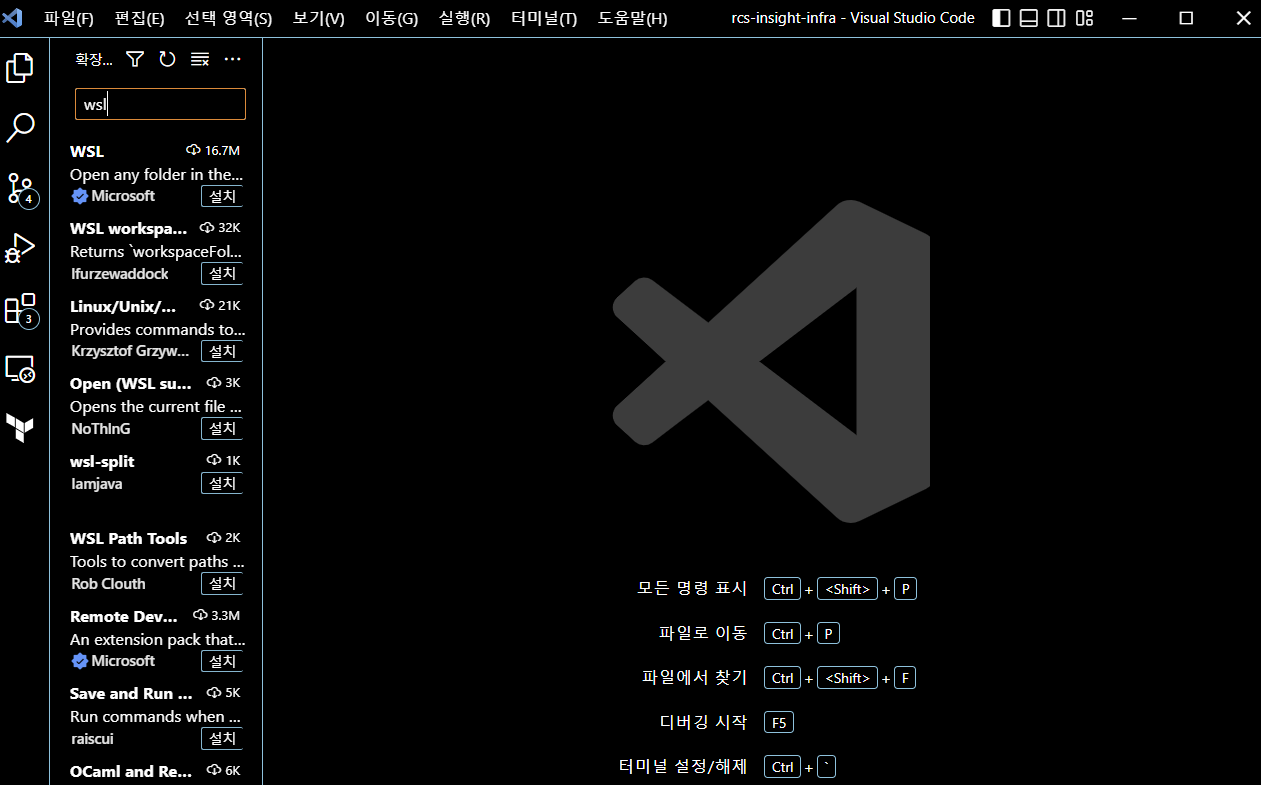Toggle bottom panel layout icon
The width and height of the screenshot is (1261, 785).
pyautogui.click(x=1029, y=18)
